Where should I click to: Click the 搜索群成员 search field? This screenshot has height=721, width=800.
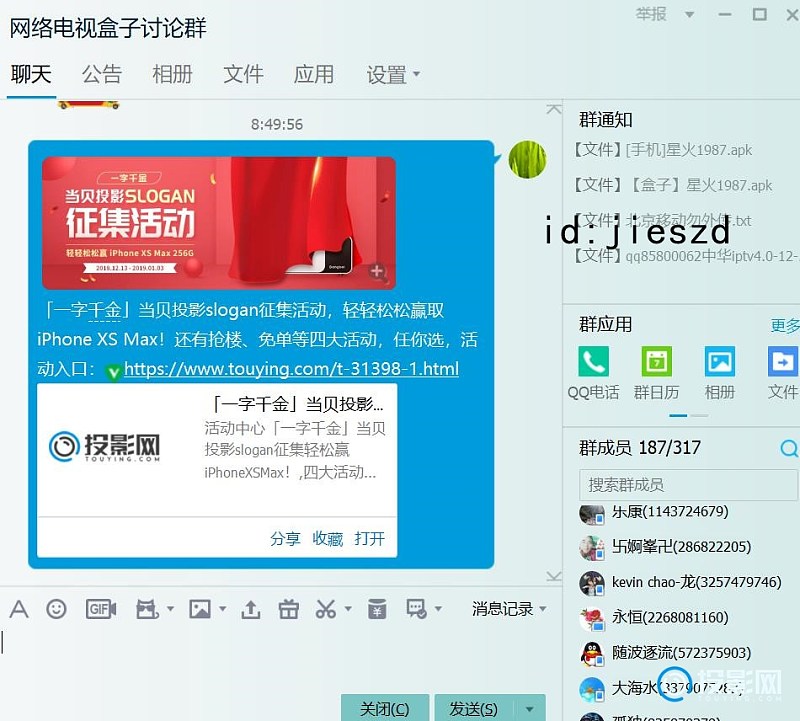point(688,485)
